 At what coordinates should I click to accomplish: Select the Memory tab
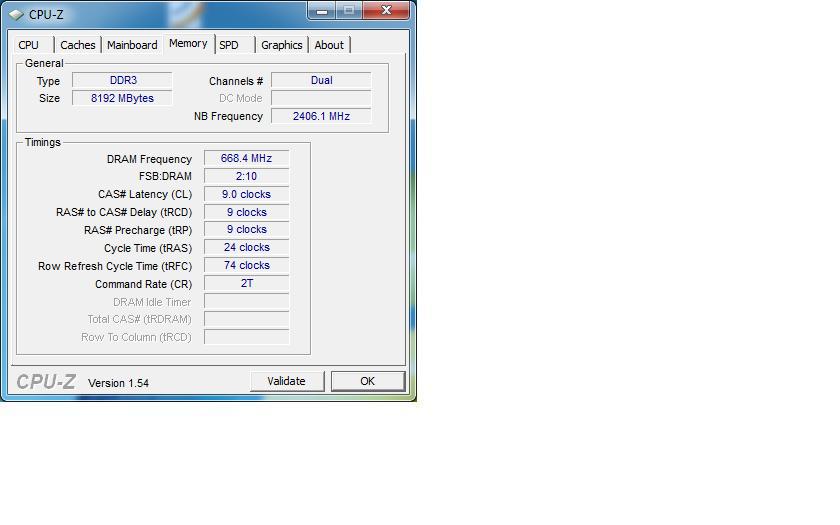point(188,43)
